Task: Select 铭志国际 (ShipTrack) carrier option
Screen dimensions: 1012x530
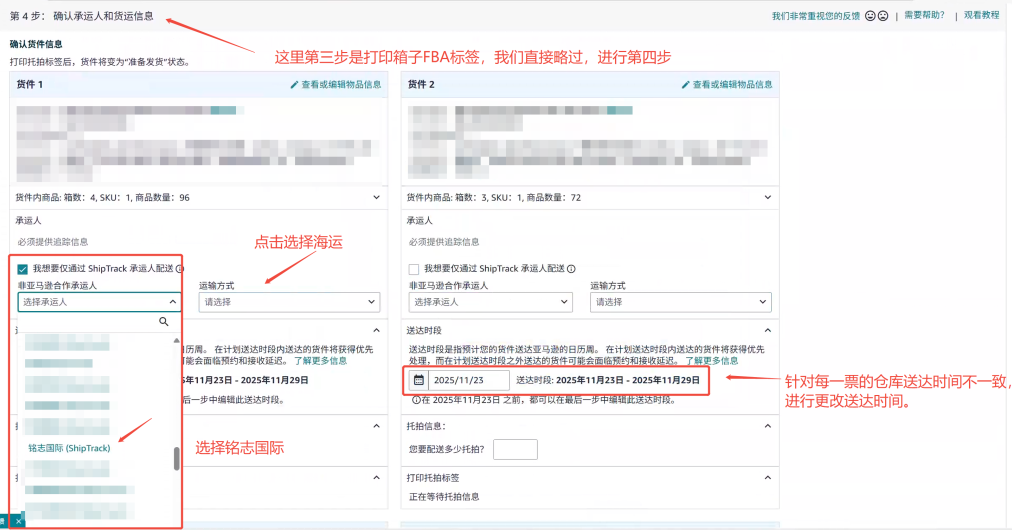Action: (69, 448)
